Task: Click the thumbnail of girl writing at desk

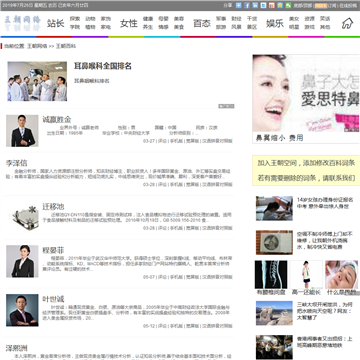Action: pos(274,208)
